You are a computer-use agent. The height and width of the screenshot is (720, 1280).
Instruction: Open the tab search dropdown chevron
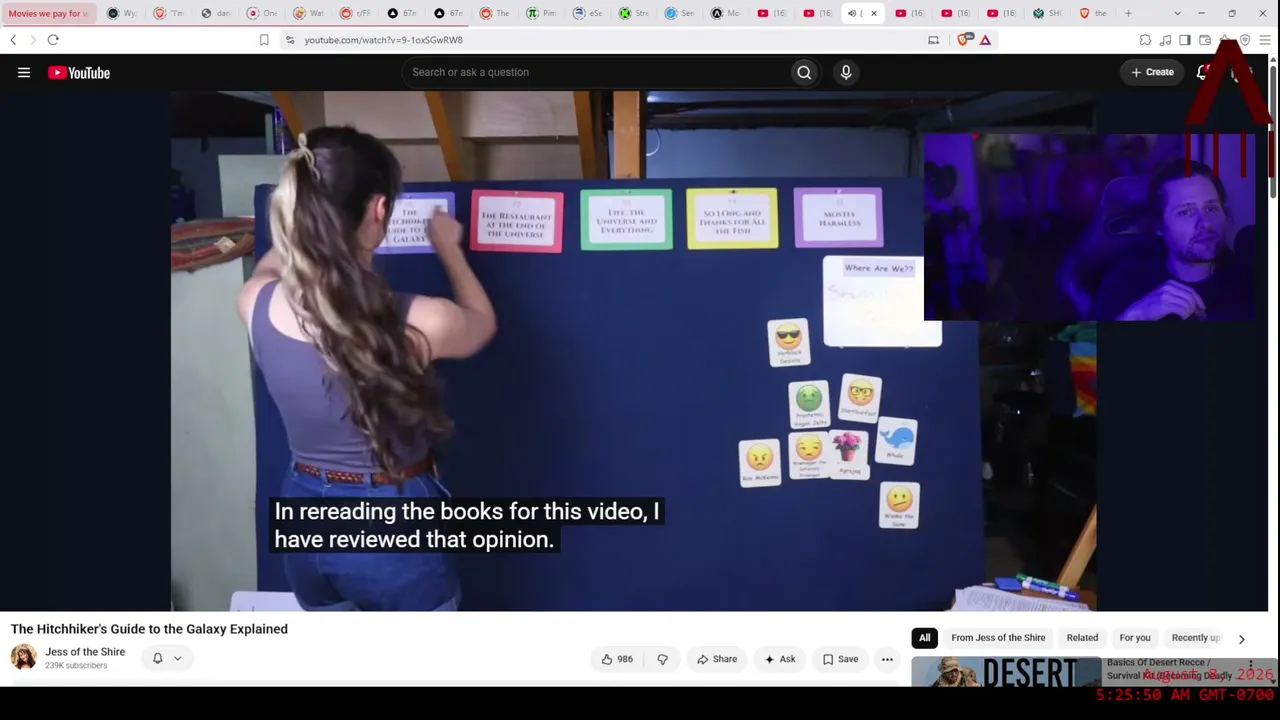point(1177,13)
